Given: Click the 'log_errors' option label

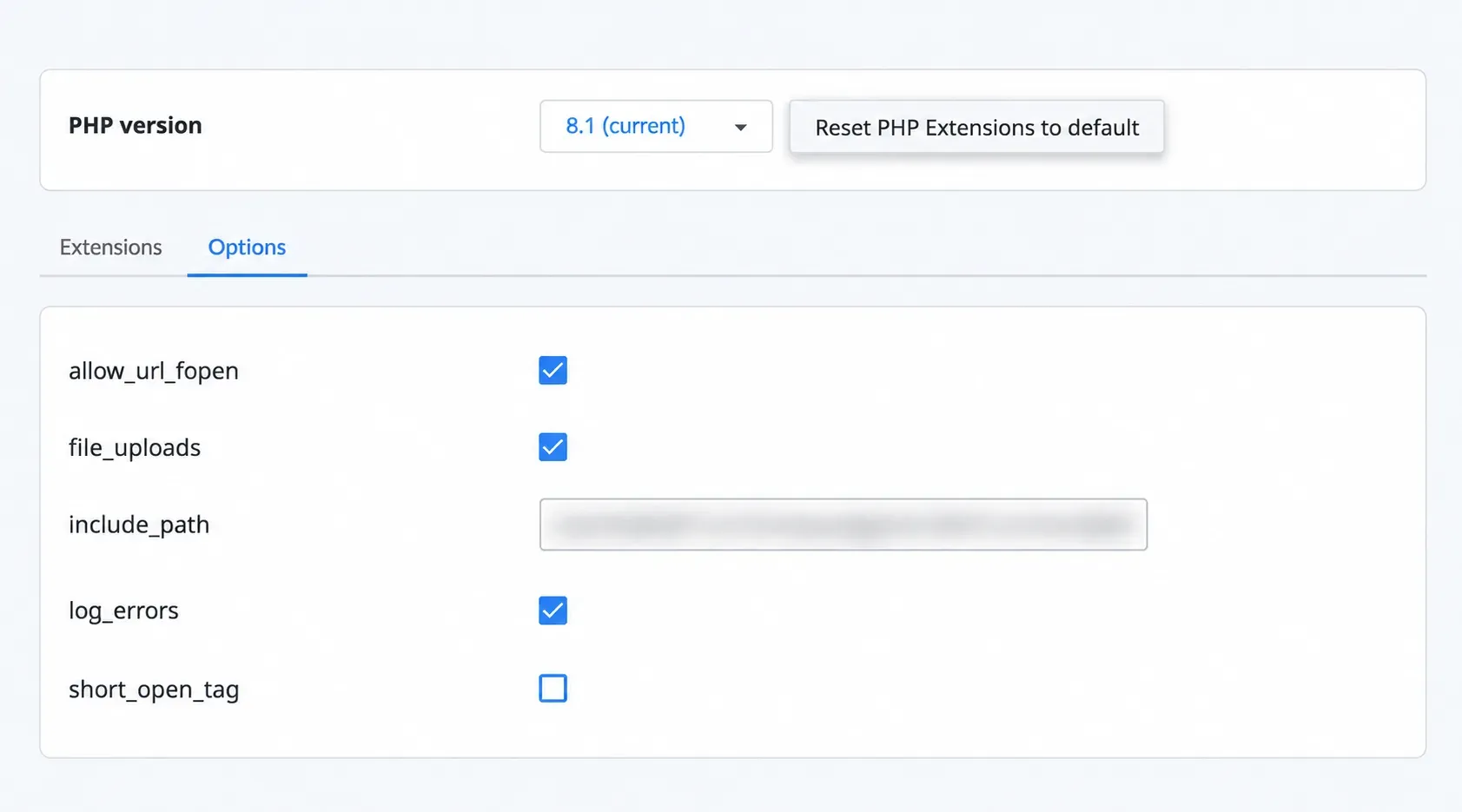Looking at the screenshot, I should [x=123, y=611].
